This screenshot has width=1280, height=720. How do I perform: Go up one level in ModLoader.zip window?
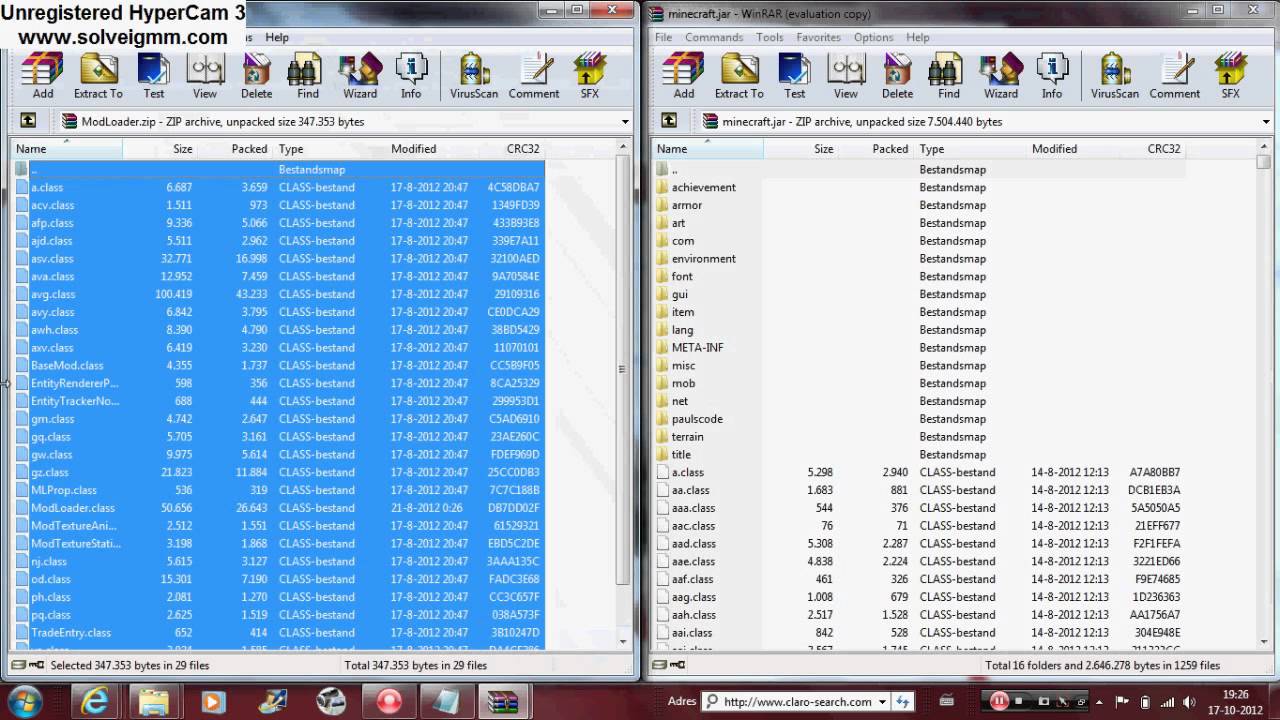click(x=28, y=121)
